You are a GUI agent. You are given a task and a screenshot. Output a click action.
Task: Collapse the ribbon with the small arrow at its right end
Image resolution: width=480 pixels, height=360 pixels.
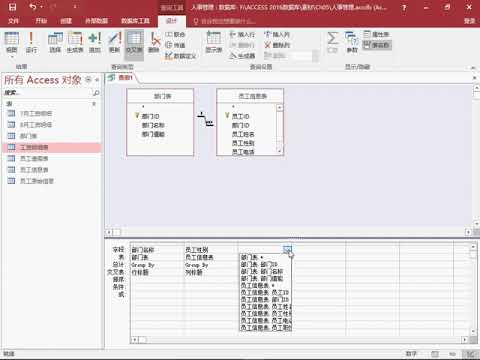coord(473,67)
